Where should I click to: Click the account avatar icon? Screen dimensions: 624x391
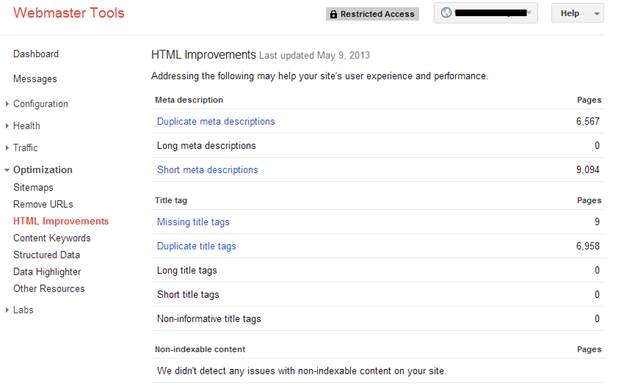point(446,13)
